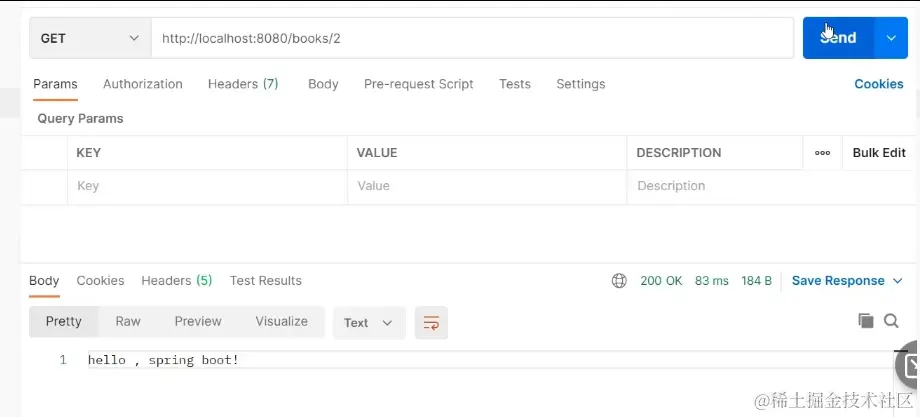Click the globe network info icon
This screenshot has height=417, width=920.
click(619, 281)
